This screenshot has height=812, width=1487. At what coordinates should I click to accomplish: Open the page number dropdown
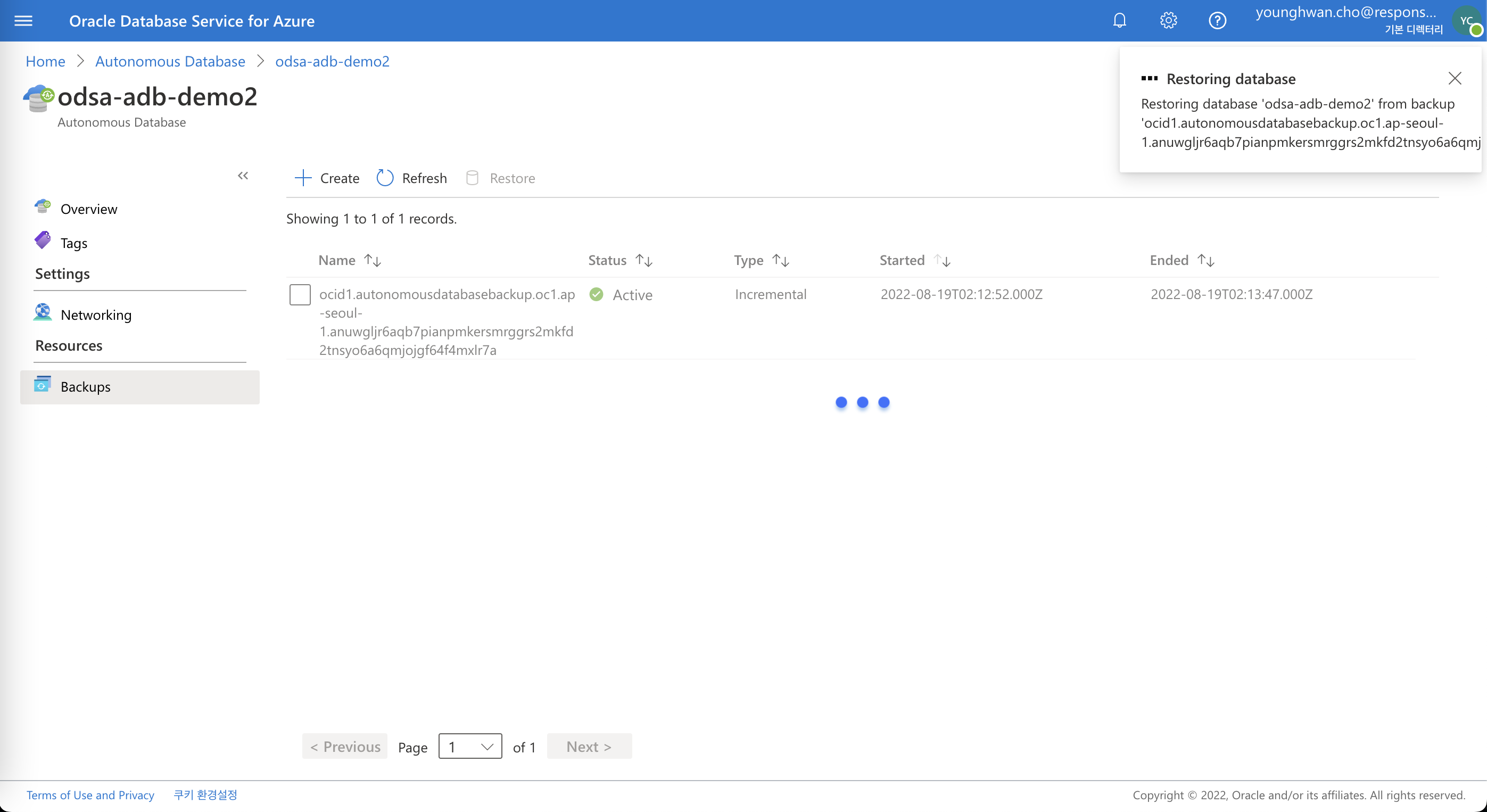(x=470, y=746)
